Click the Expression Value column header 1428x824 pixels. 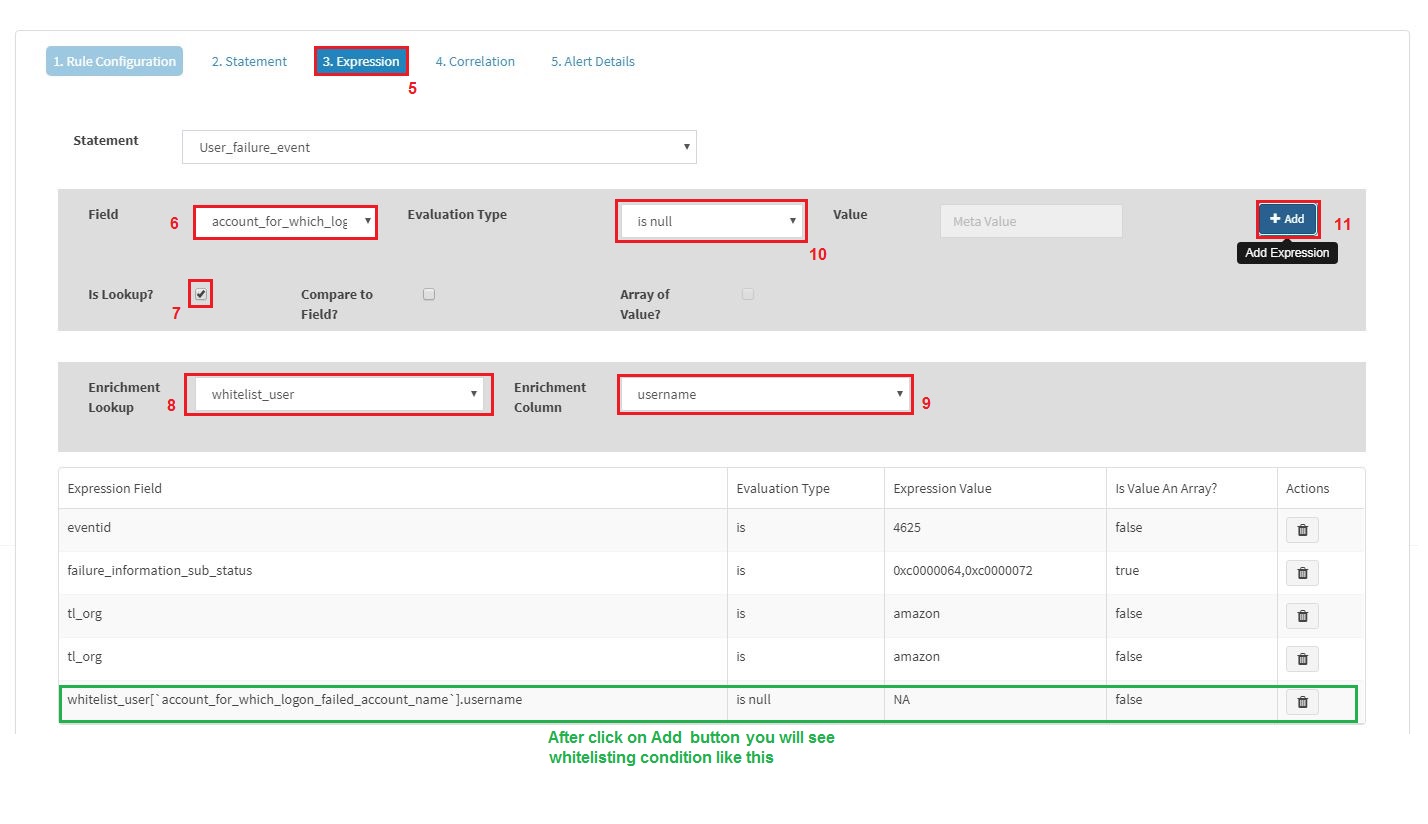coord(995,488)
